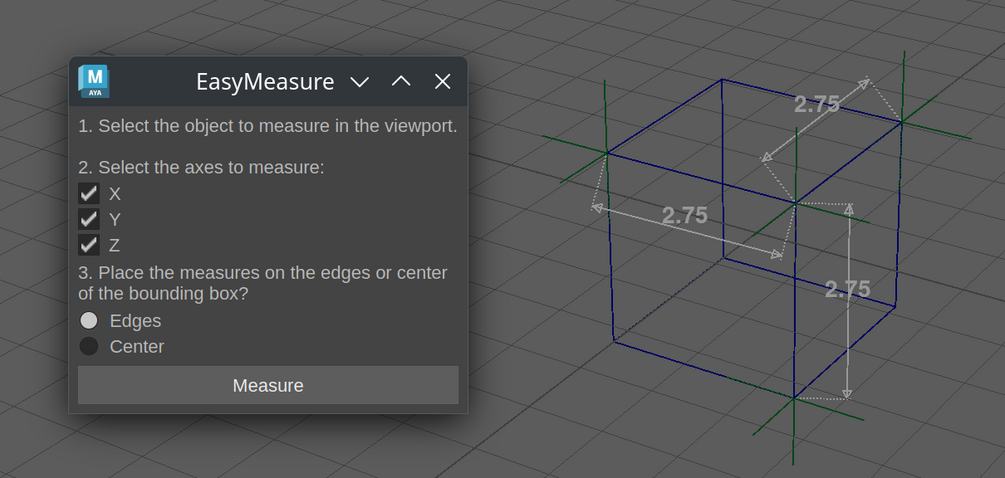Viewport: 1005px width, 478px height.
Task: Select the Edges radio button
Action: (x=88, y=320)
